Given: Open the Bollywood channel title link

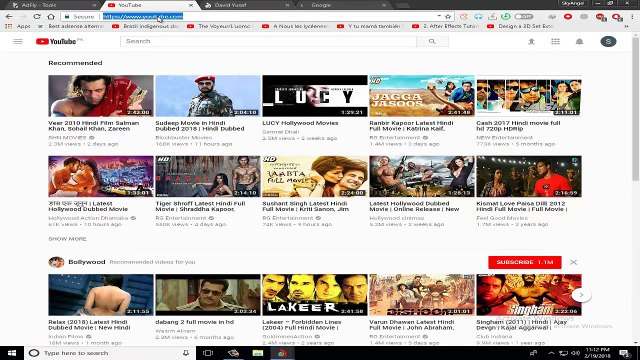Looking at the screenshot, I should tap(87, 262).
